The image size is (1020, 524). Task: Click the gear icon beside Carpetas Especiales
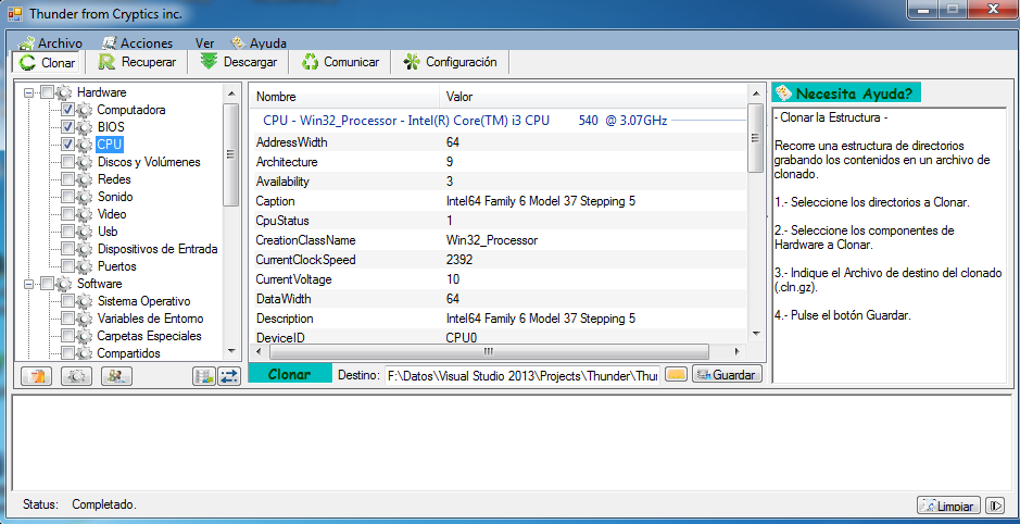tap(85, 336)
